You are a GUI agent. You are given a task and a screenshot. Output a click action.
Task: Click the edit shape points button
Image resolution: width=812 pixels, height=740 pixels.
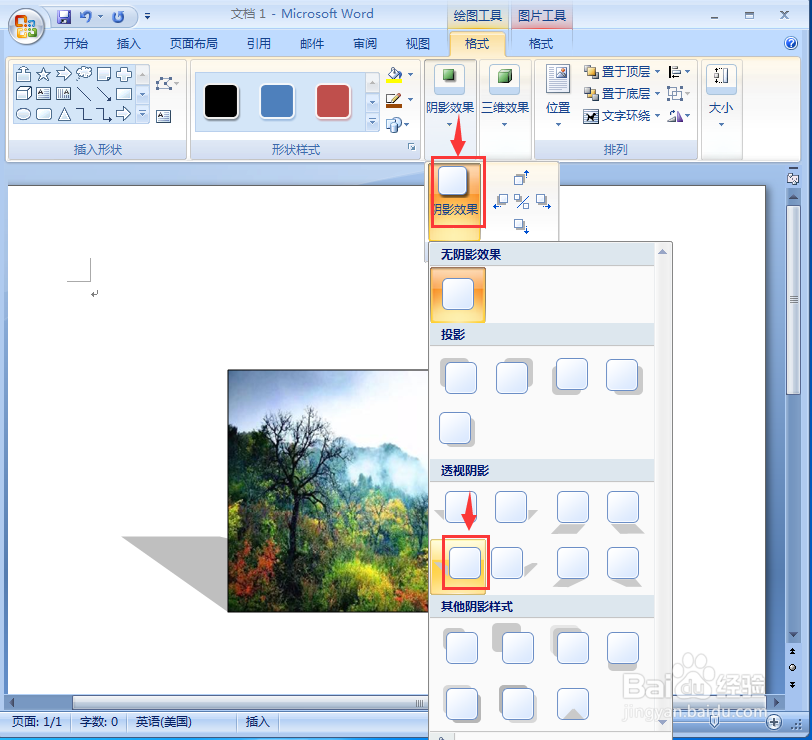point(166,83)
